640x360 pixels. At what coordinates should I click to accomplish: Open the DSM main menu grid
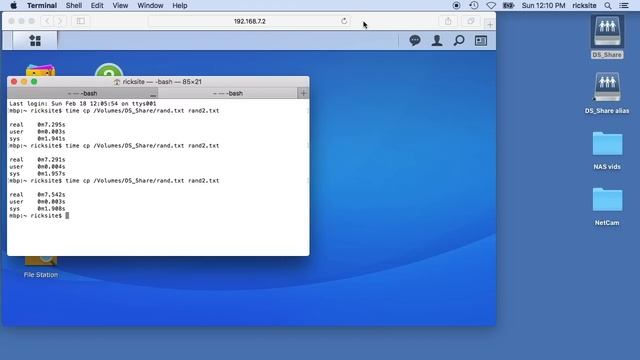[x=35, y=40]
